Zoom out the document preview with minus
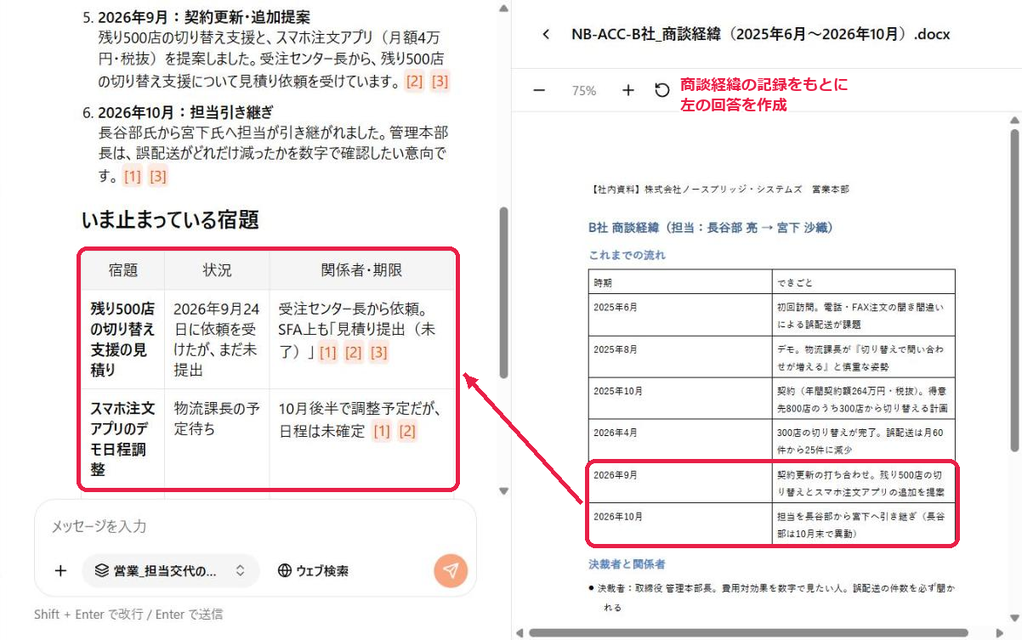 point(539,91)
